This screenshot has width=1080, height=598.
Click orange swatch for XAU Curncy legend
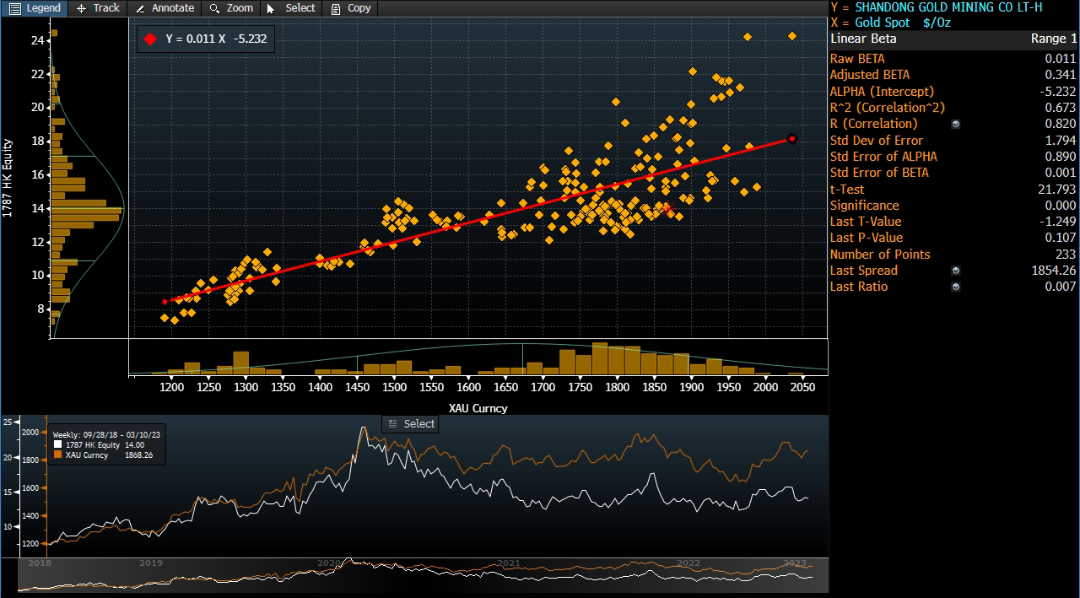pyautogui.click(x=58, y=455)
